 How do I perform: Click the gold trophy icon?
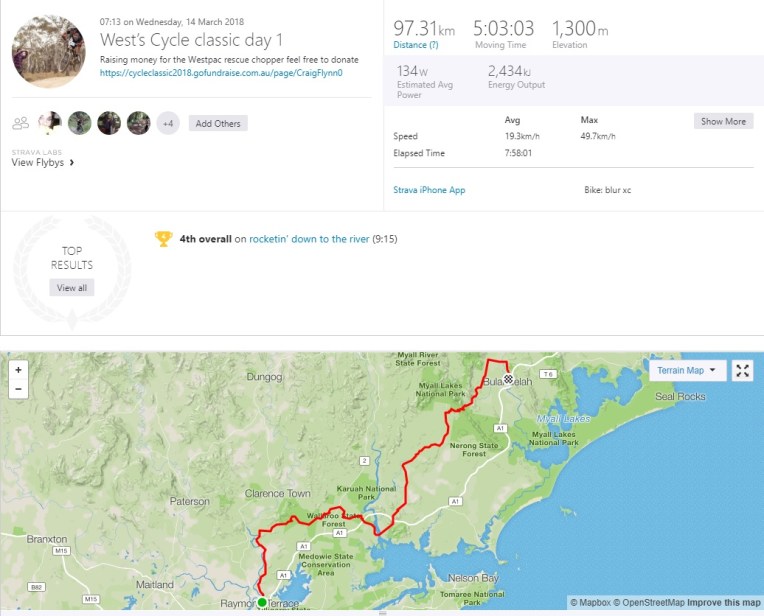tap(163, 239)
